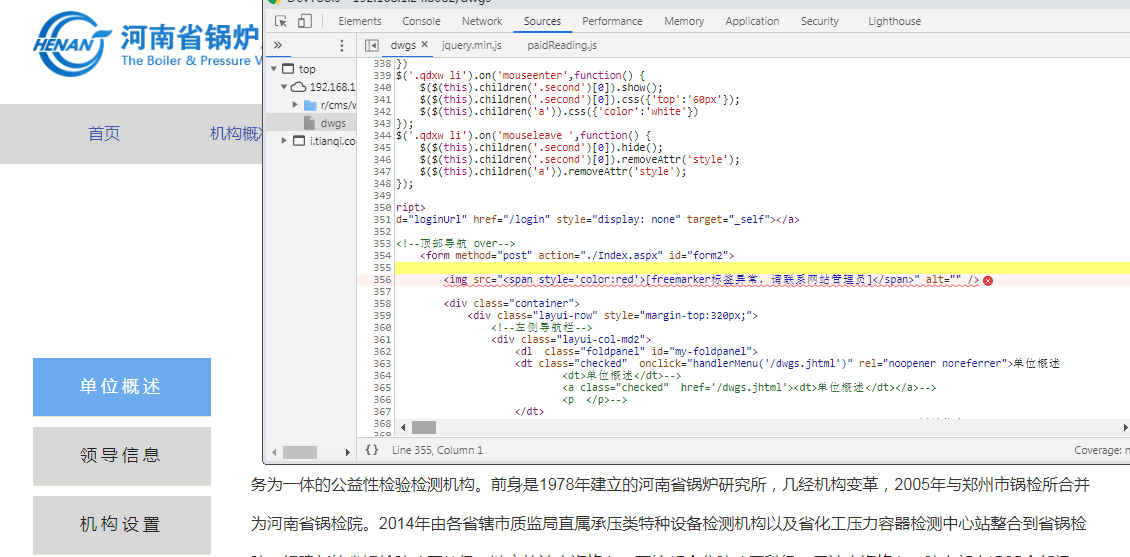This screenshot has height=557, width=1130.
Task: Expand the i.tianqi.co frame node
Action: coord(285,141)
